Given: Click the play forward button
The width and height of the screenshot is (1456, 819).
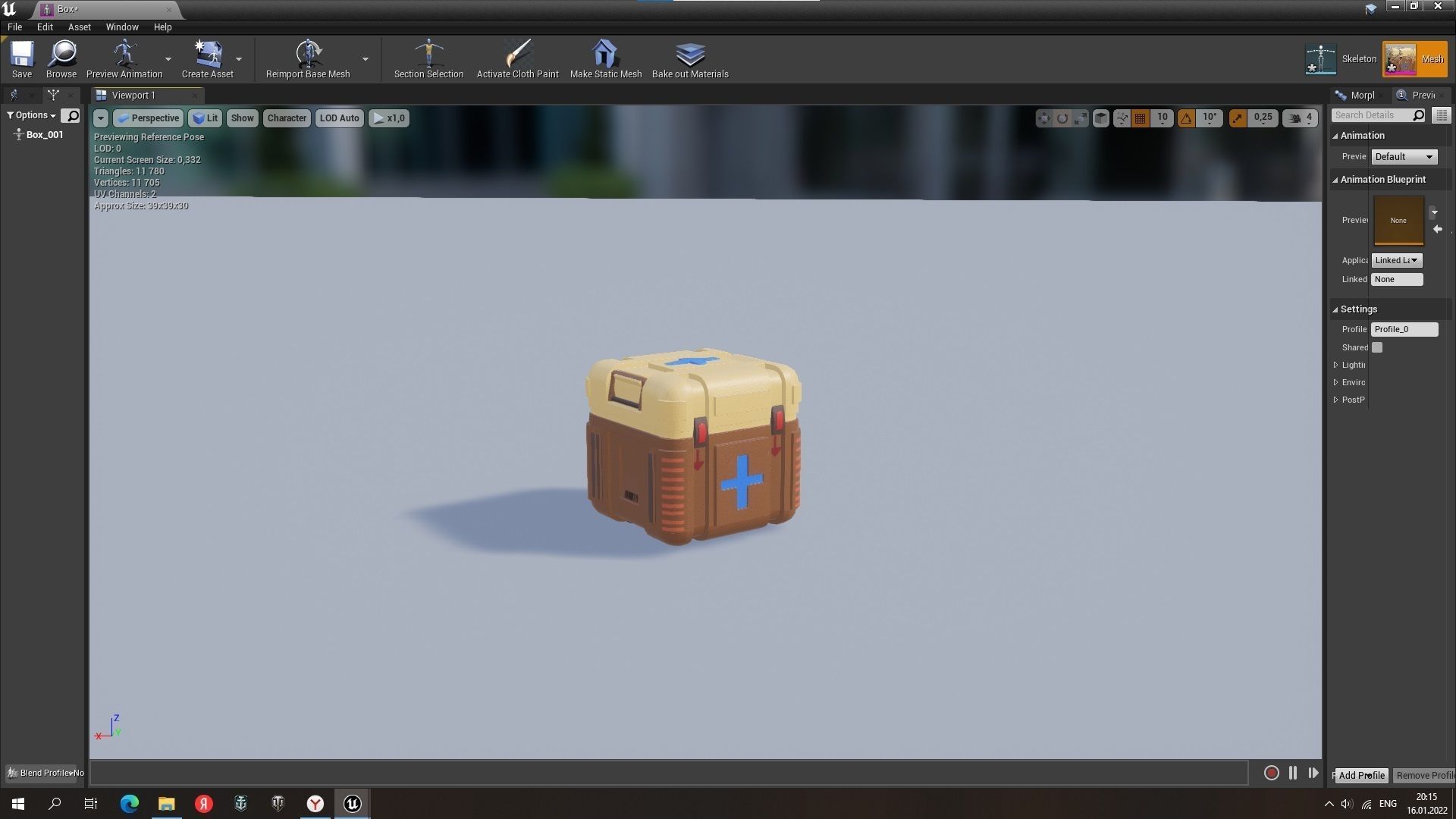Looking at the screenshot, I should (x=1313, y=773).
